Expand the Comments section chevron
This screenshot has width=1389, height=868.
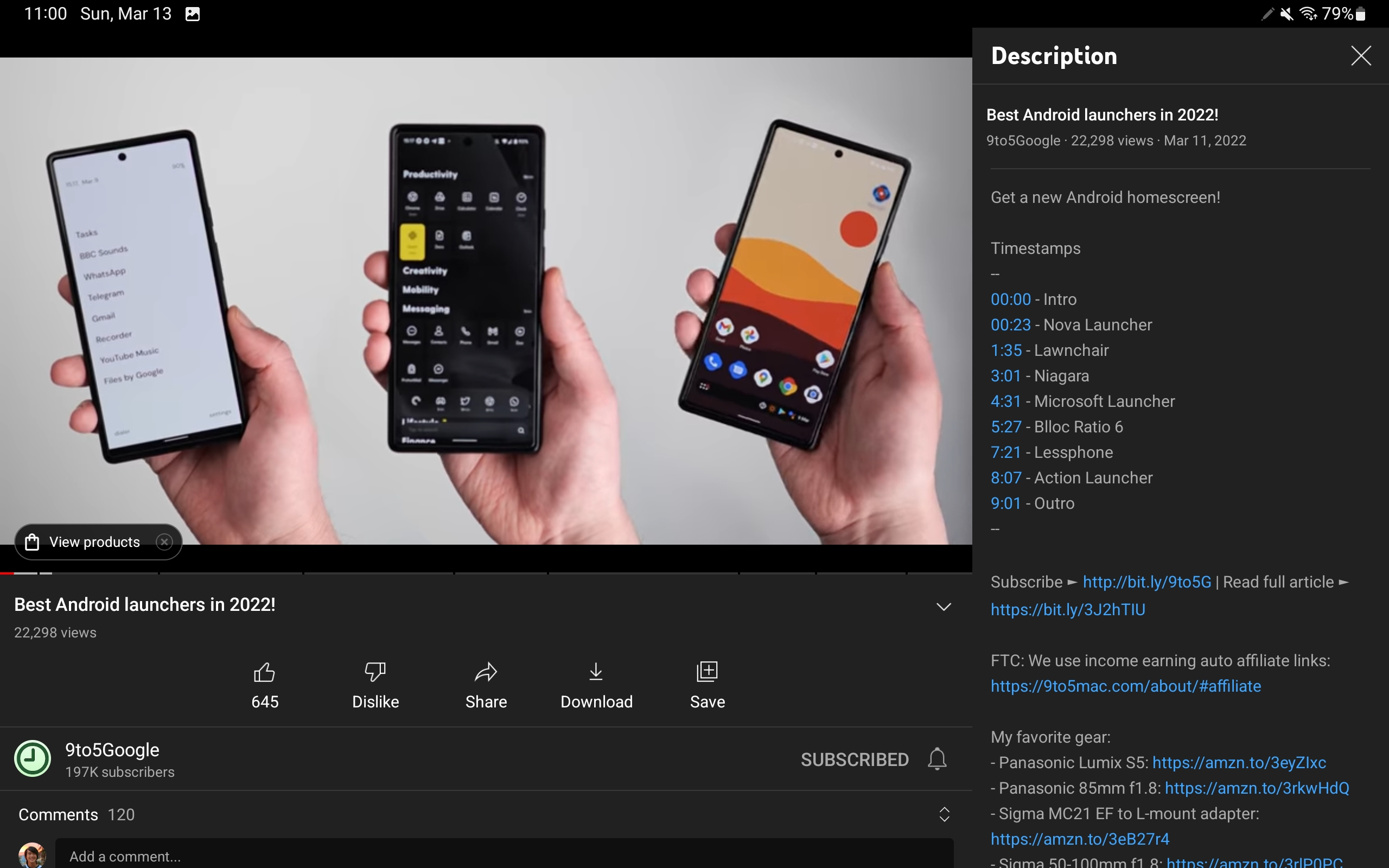(943, 815)
